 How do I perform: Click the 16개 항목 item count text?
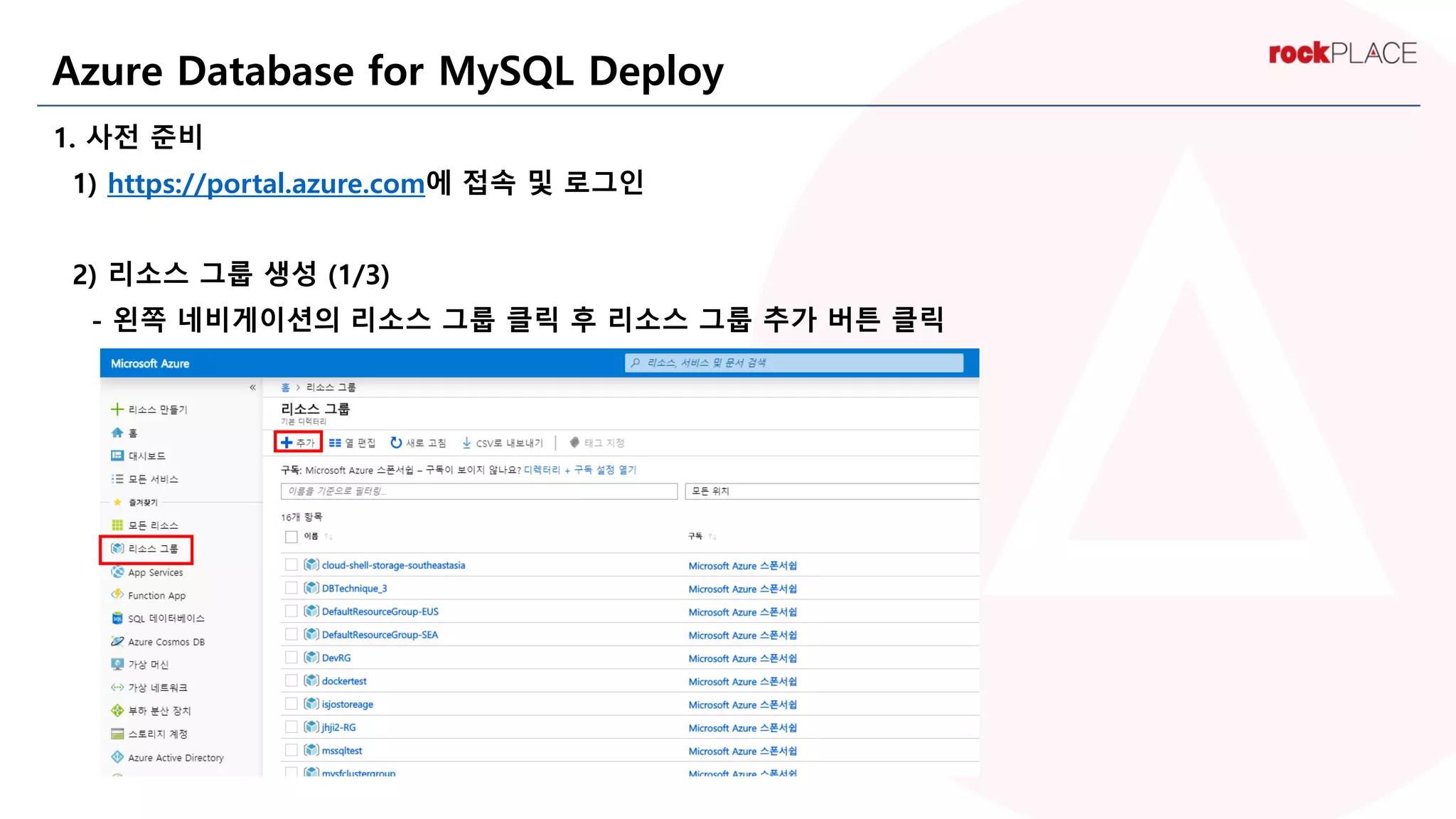click(301, 517)
